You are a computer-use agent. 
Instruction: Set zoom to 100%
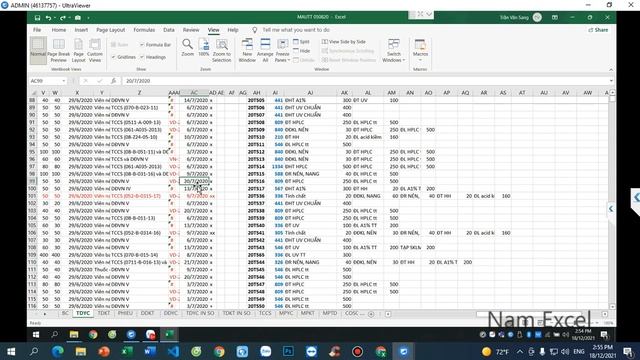point(204,48)
